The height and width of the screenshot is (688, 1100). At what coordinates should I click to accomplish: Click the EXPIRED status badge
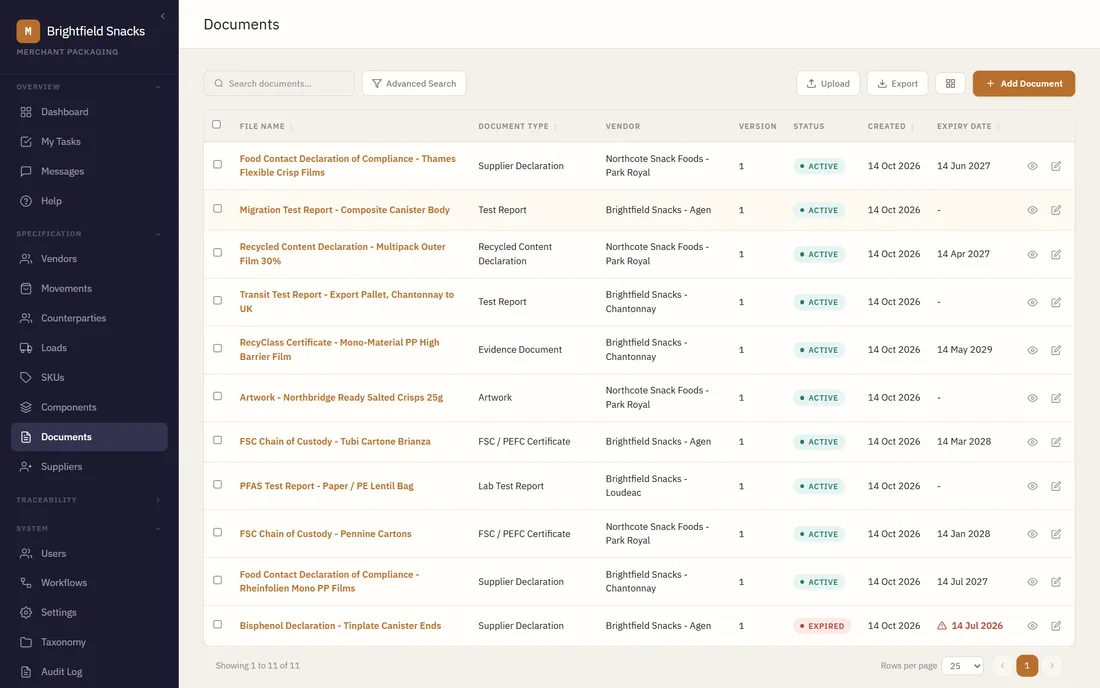821,626
